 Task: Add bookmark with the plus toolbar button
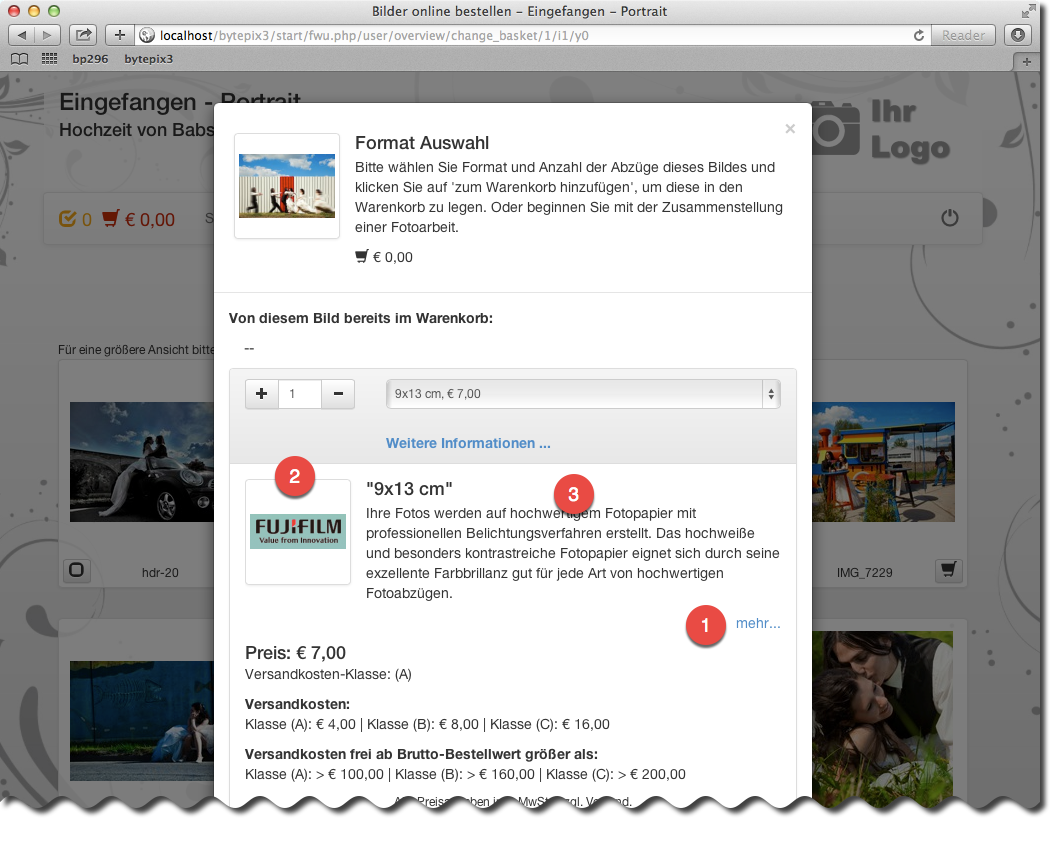(120, 35)
